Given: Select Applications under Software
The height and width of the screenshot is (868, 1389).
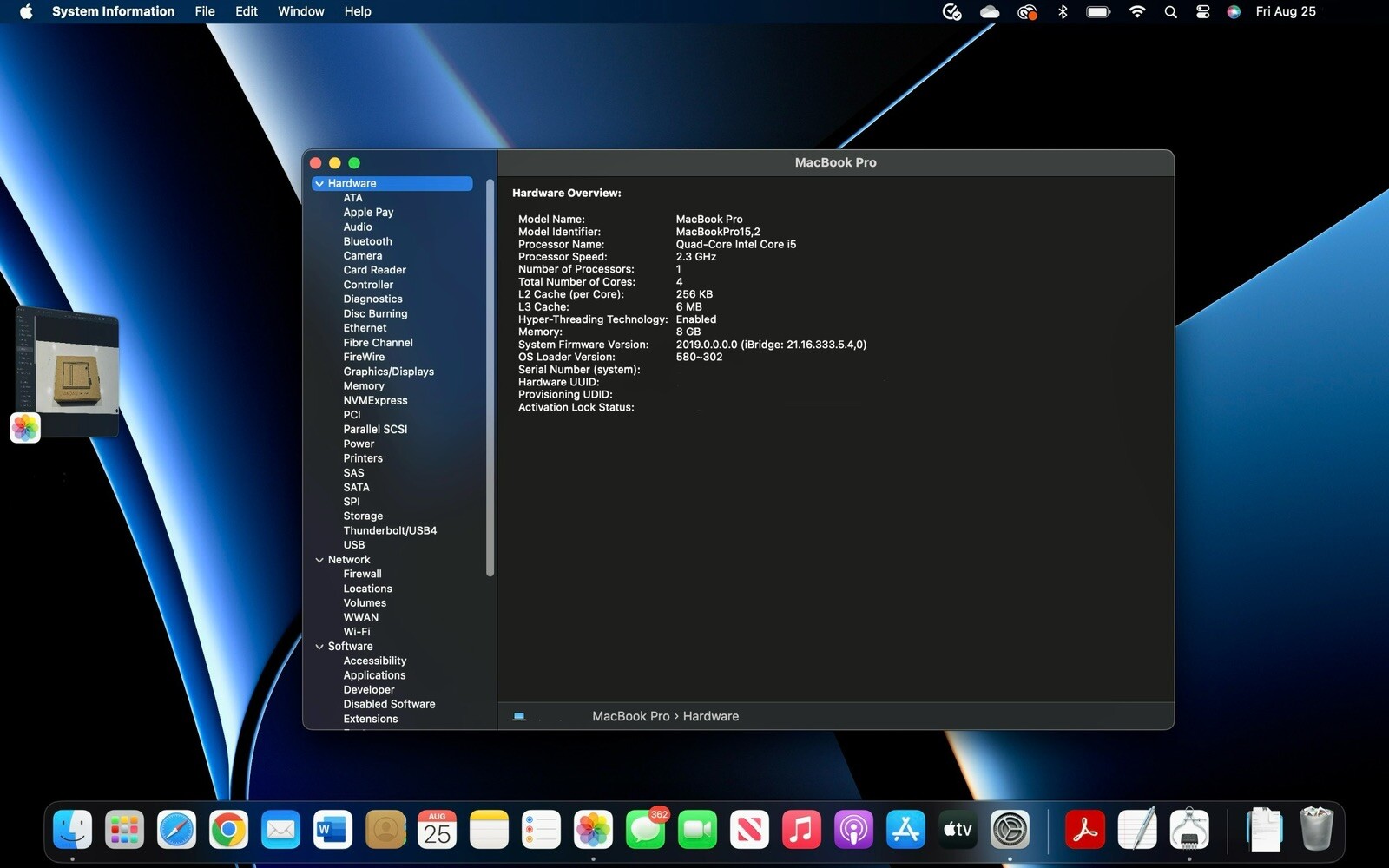Looking at the screenshot, I should click(x=374, y=675).
